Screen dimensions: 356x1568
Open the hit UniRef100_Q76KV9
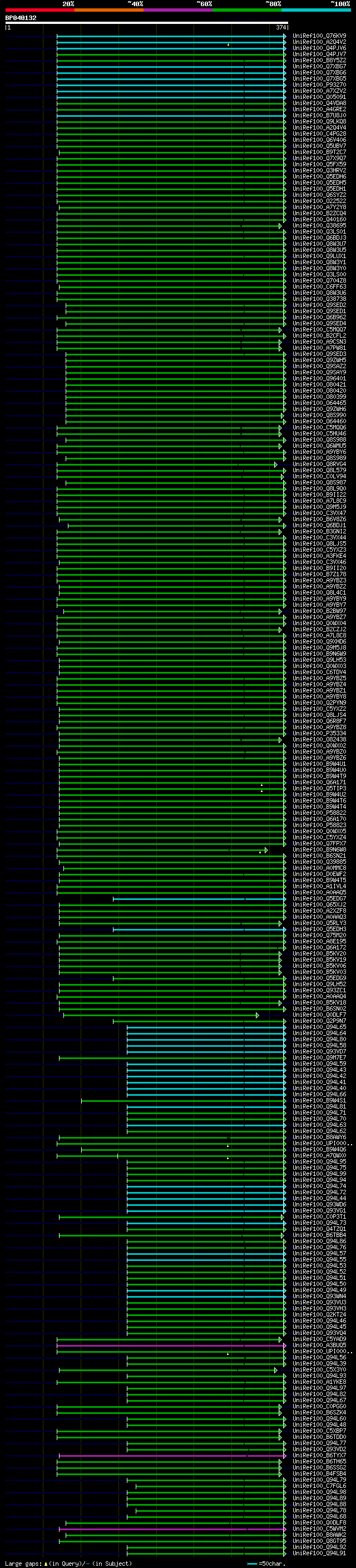tap(319, 36)
